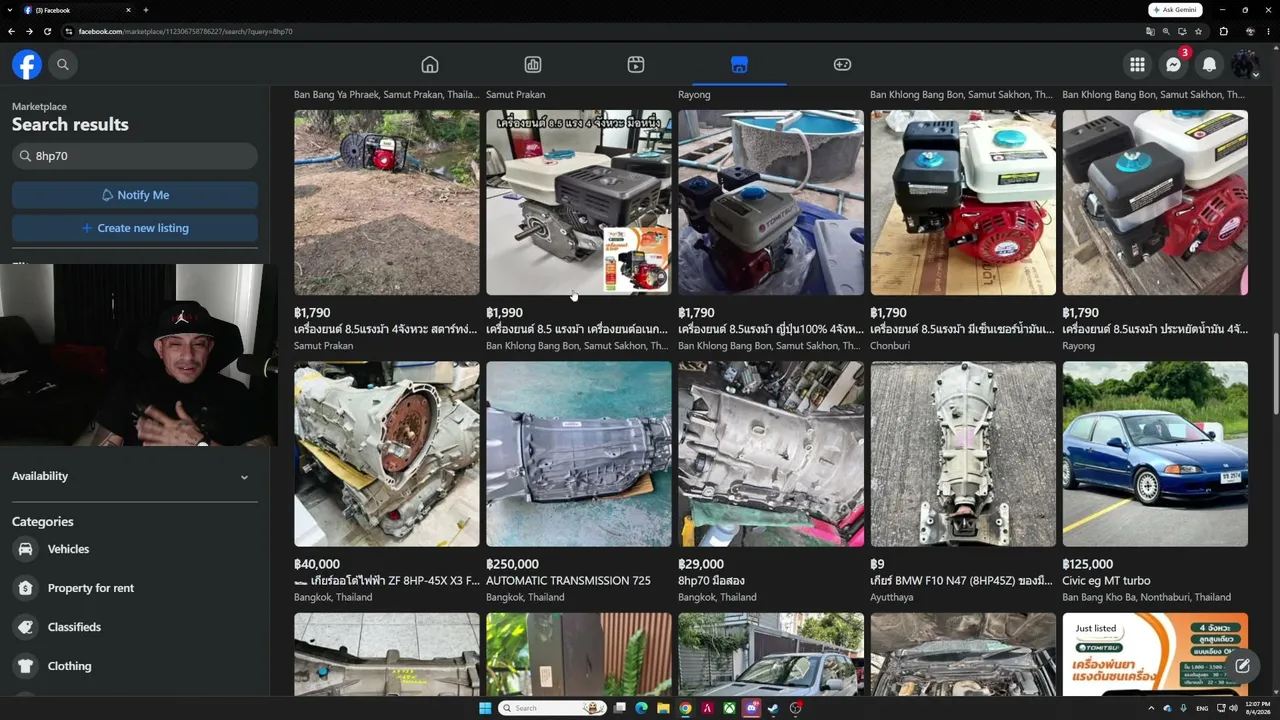Open Microsoft Edge from the taskbar

coord(641,708)
